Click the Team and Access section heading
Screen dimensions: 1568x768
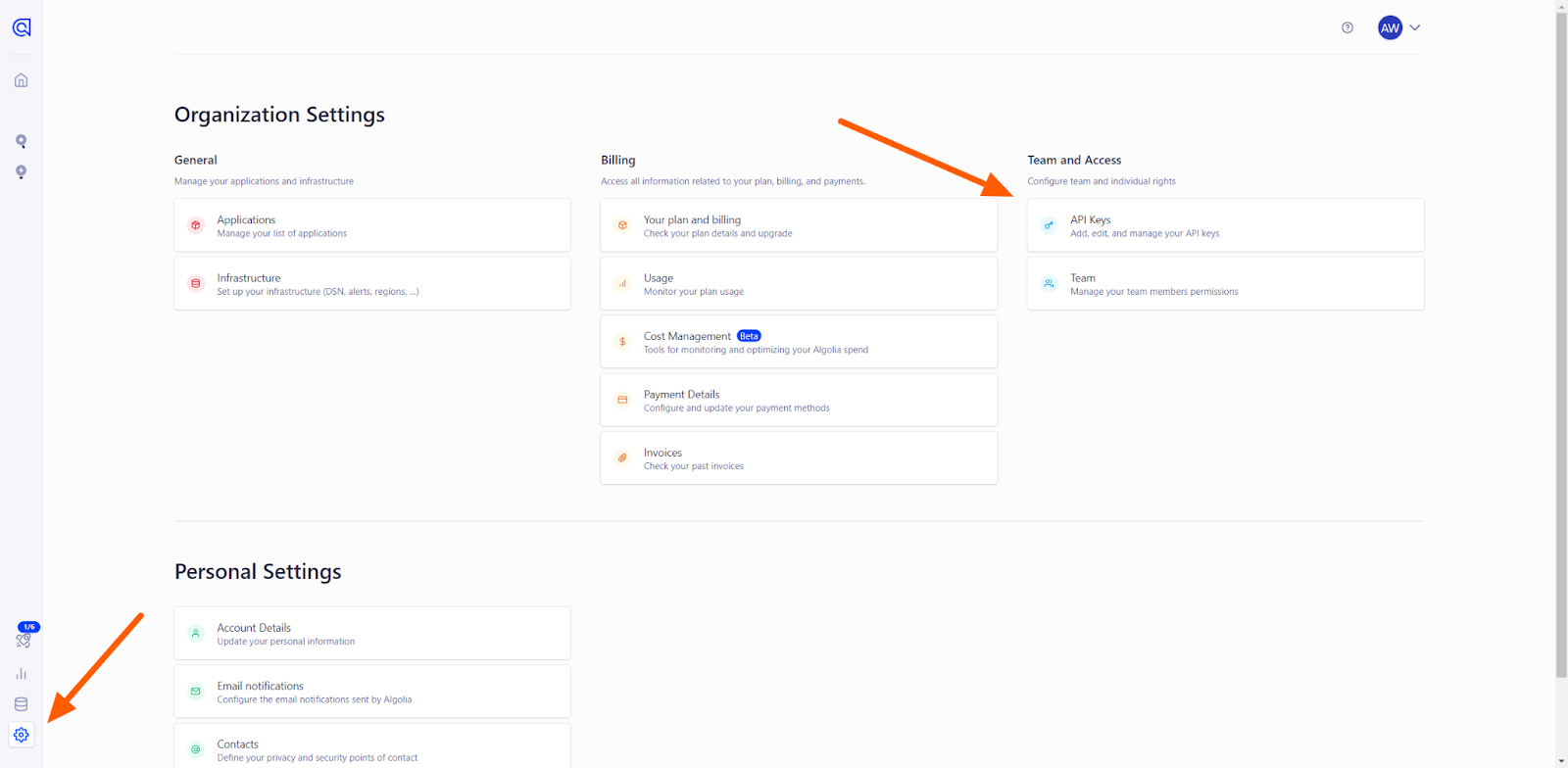(x=1074, y=160)
